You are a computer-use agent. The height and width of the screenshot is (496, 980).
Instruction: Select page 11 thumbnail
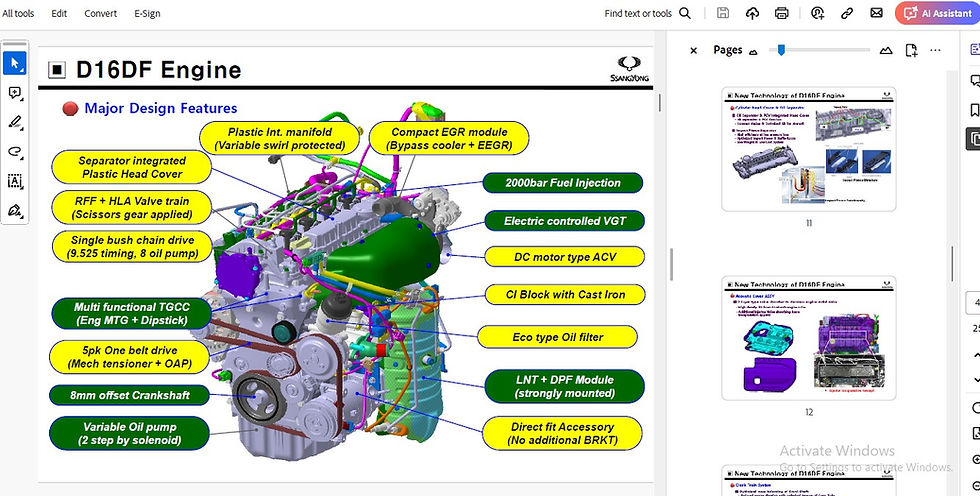pos(809,149)
